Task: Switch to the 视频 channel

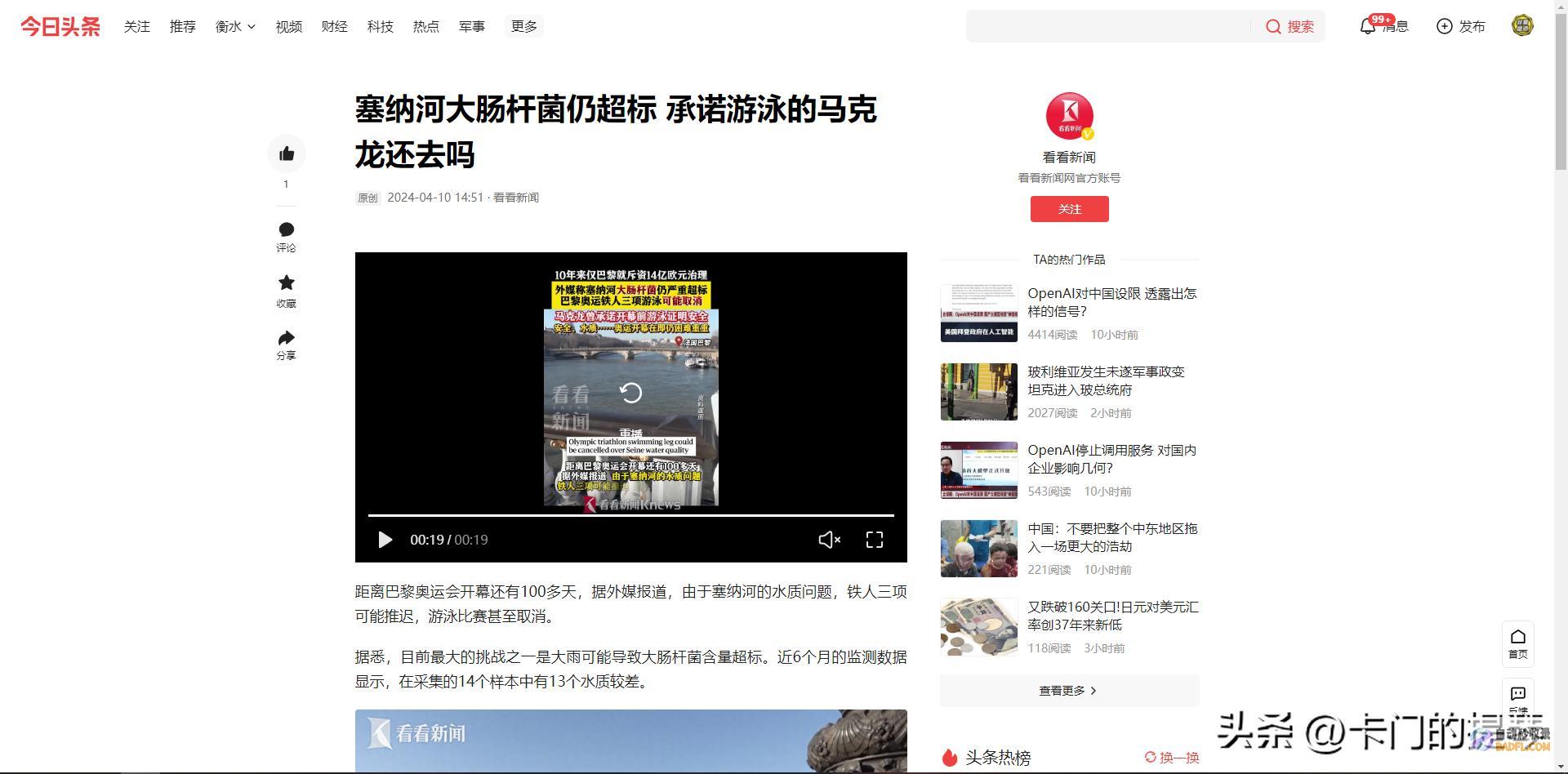Action: click(x=289, y=26)
